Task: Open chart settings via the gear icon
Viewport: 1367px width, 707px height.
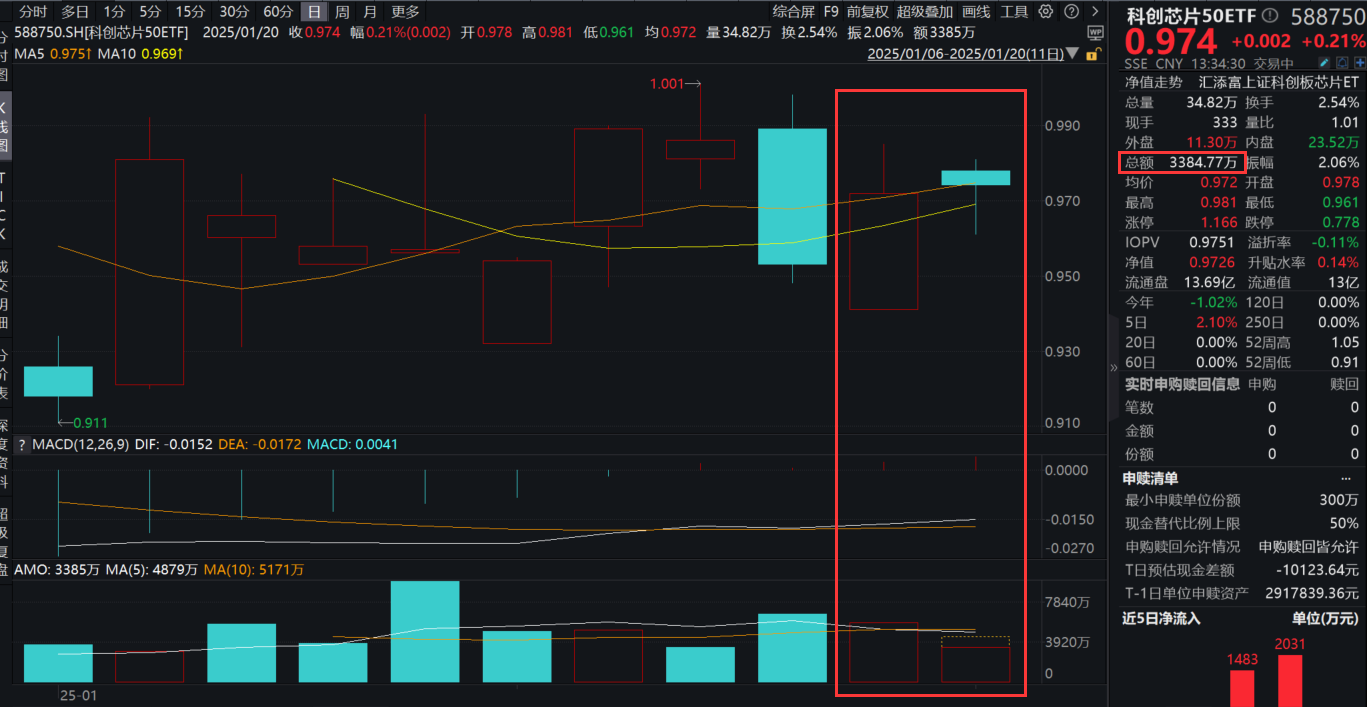Action: (1045, 11)
